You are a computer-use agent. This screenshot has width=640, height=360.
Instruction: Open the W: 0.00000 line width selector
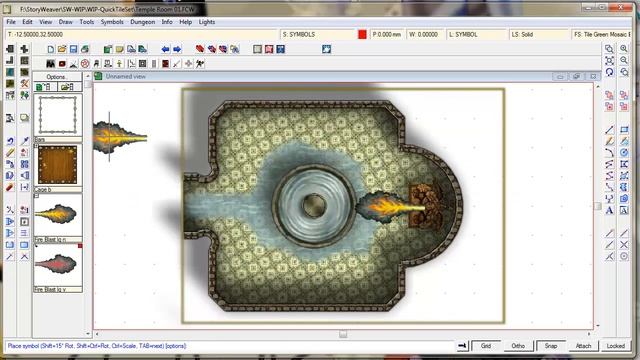426,35
